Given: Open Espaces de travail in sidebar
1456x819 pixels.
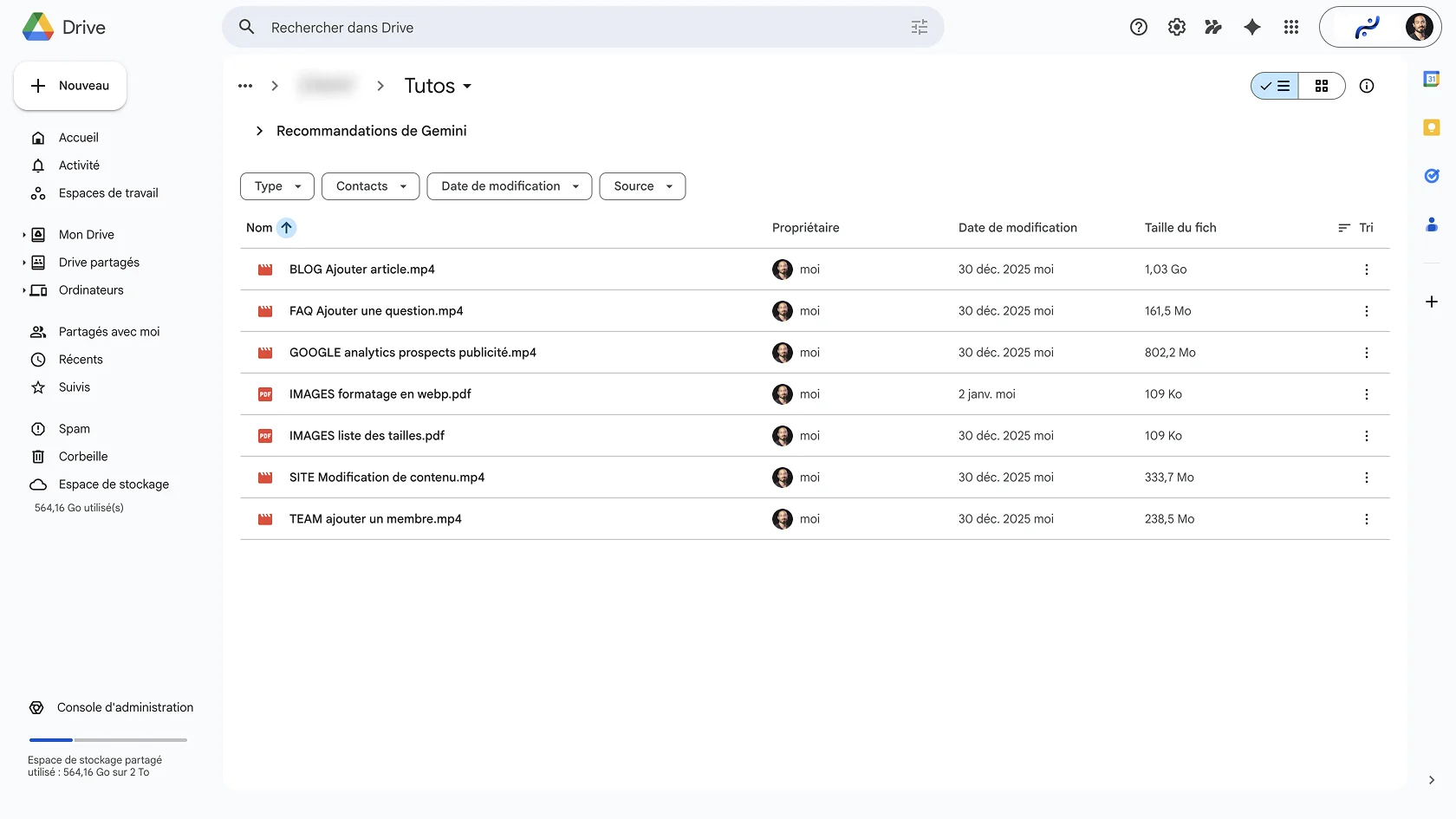Looking at the screenshot, I should pos(108,193).
